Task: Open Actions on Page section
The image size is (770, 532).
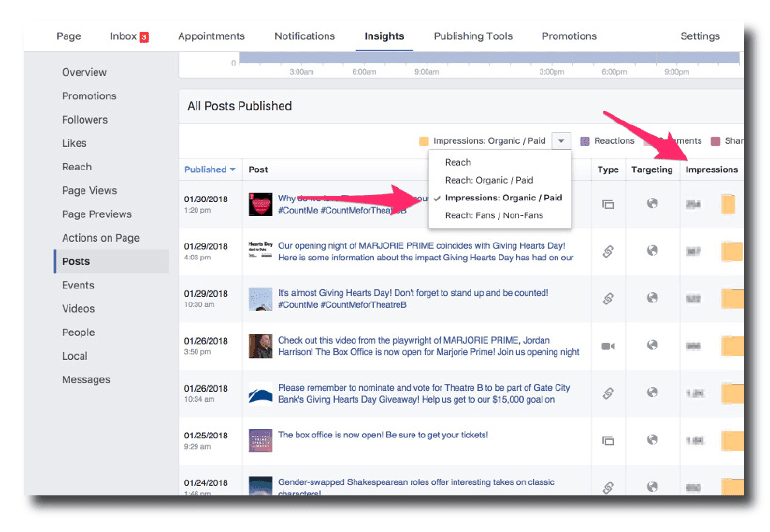Action: click(x=101, y=238)
